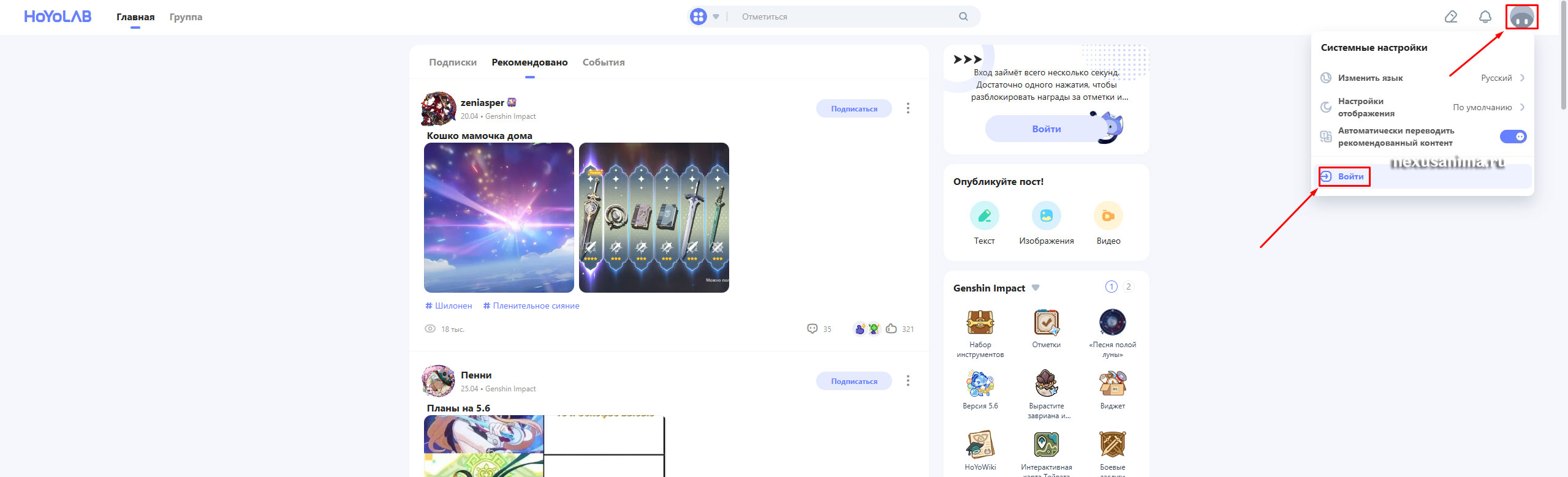This screenshot has width=1568, height=477.
Task: Open Изменить язык language setting
Action: click(x=1422, y=78)
